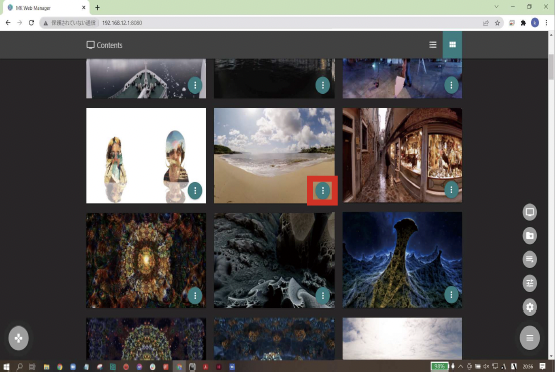
Task: Select the golden kaleidoscope thumbnail
Action: 146,261
